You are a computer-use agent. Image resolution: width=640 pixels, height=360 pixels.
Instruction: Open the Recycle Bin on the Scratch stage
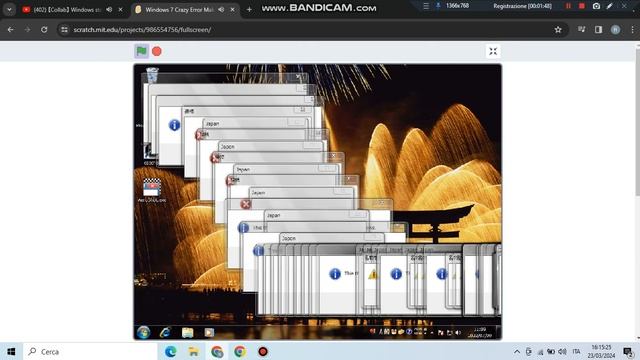click(152, 76)
